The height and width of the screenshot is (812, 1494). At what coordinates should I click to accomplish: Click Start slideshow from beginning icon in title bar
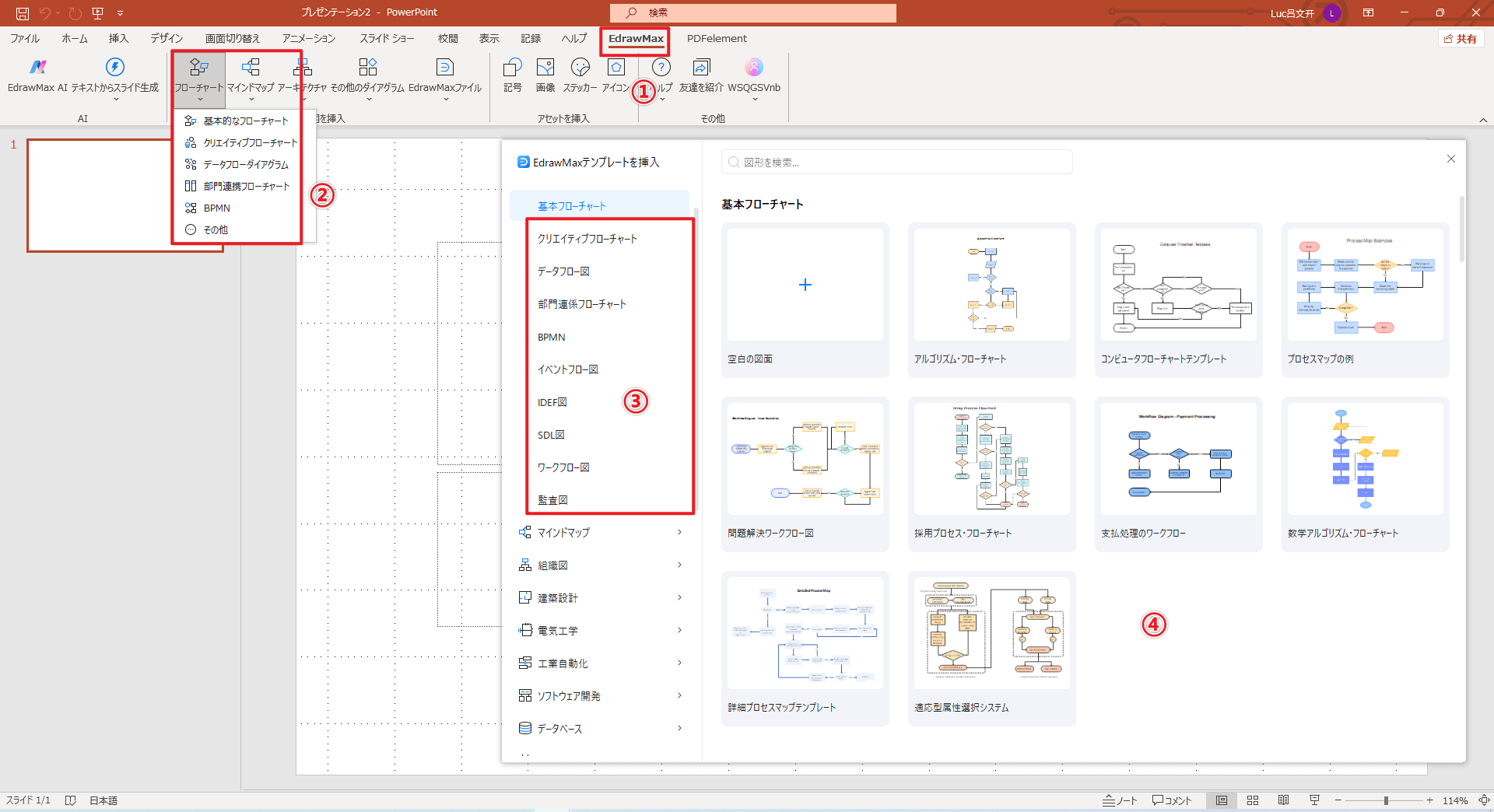pyautogui.click(x=97, y=13)
